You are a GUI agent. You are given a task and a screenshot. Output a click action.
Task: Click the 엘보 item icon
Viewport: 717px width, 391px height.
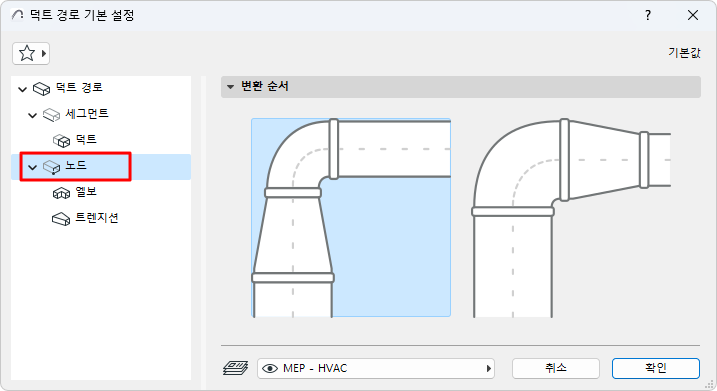[x=61, y=193]
